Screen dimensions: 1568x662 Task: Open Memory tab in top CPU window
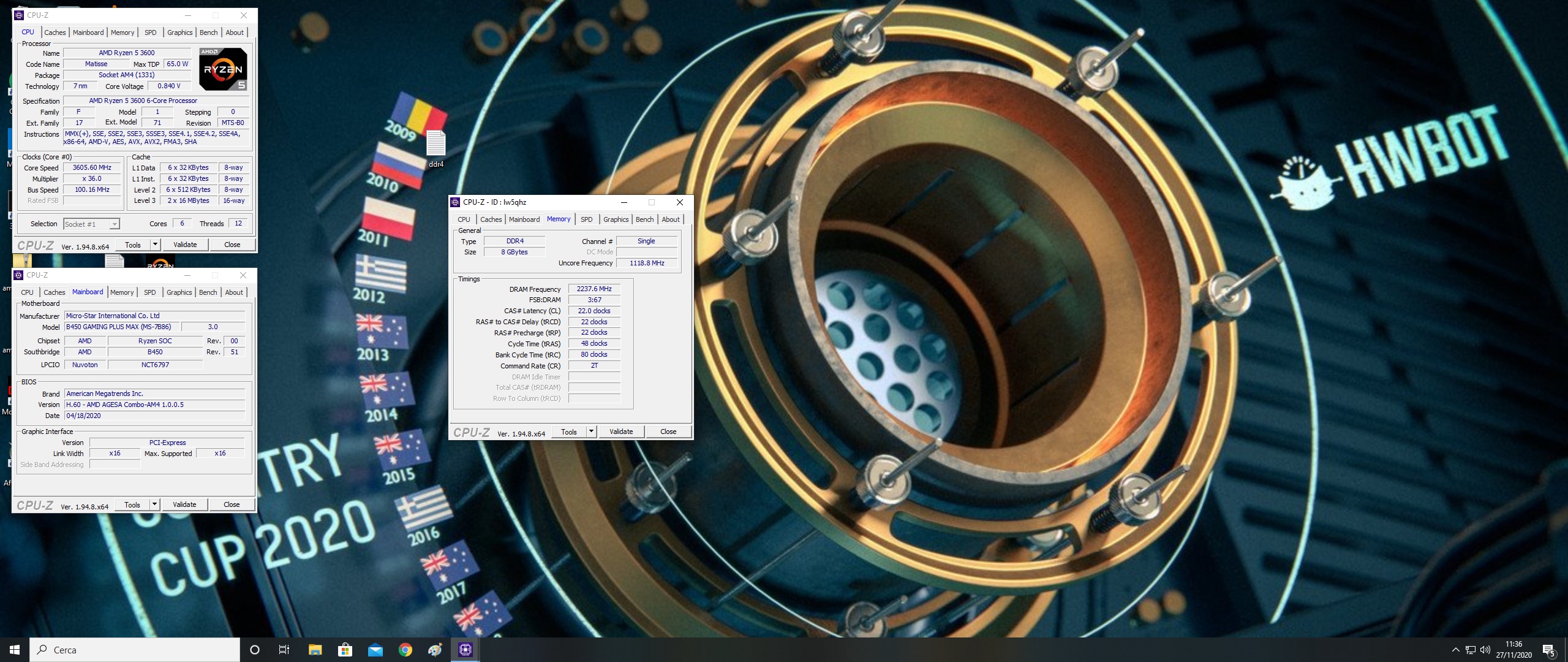123,32
